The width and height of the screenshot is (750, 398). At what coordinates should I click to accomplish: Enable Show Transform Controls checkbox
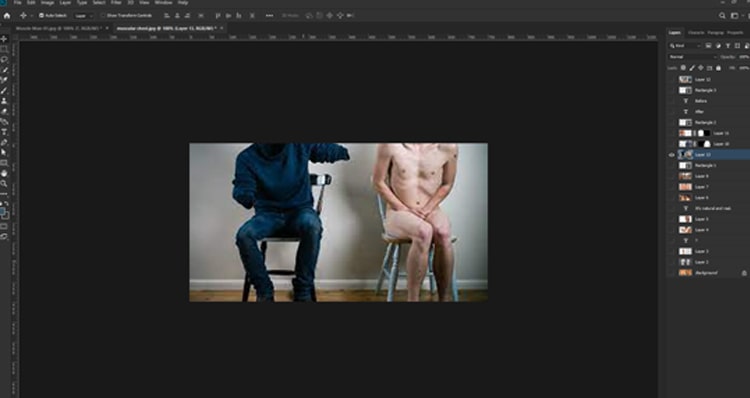tap(103, 16)
